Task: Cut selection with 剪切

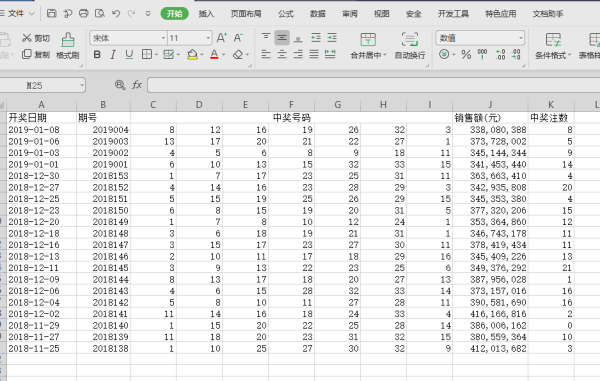Action: click(x=36, y=38)
